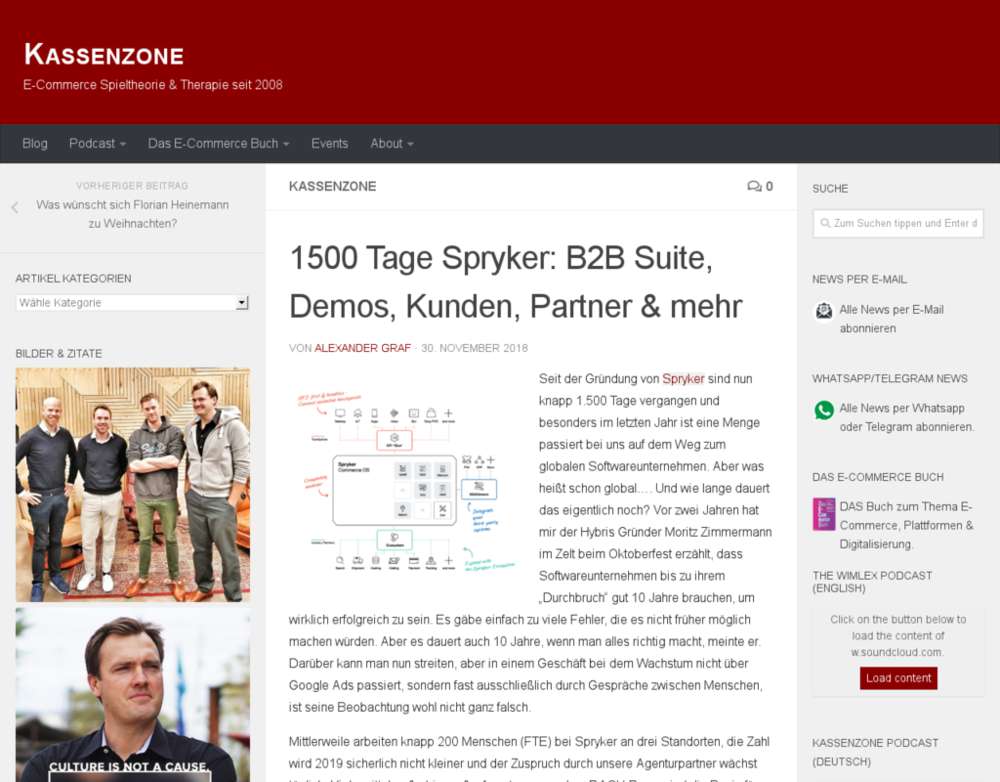Click the Kassenzone site title

[104, 54]
